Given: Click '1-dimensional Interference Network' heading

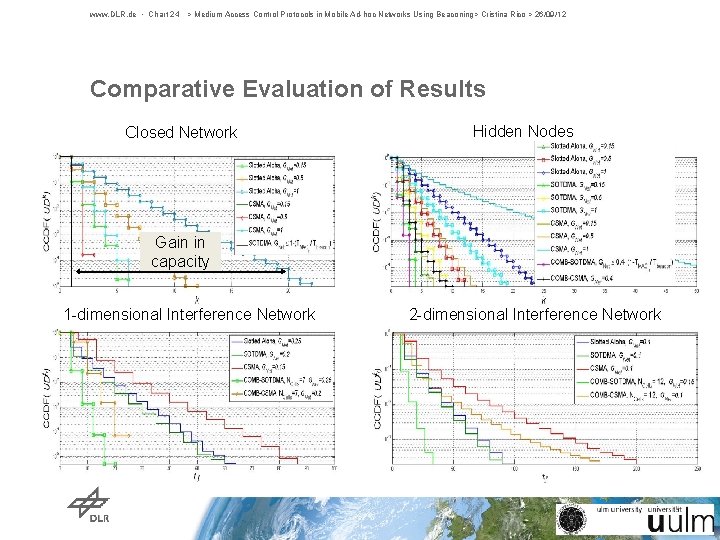Looking at the screenshot, I should tap(190, 315).
